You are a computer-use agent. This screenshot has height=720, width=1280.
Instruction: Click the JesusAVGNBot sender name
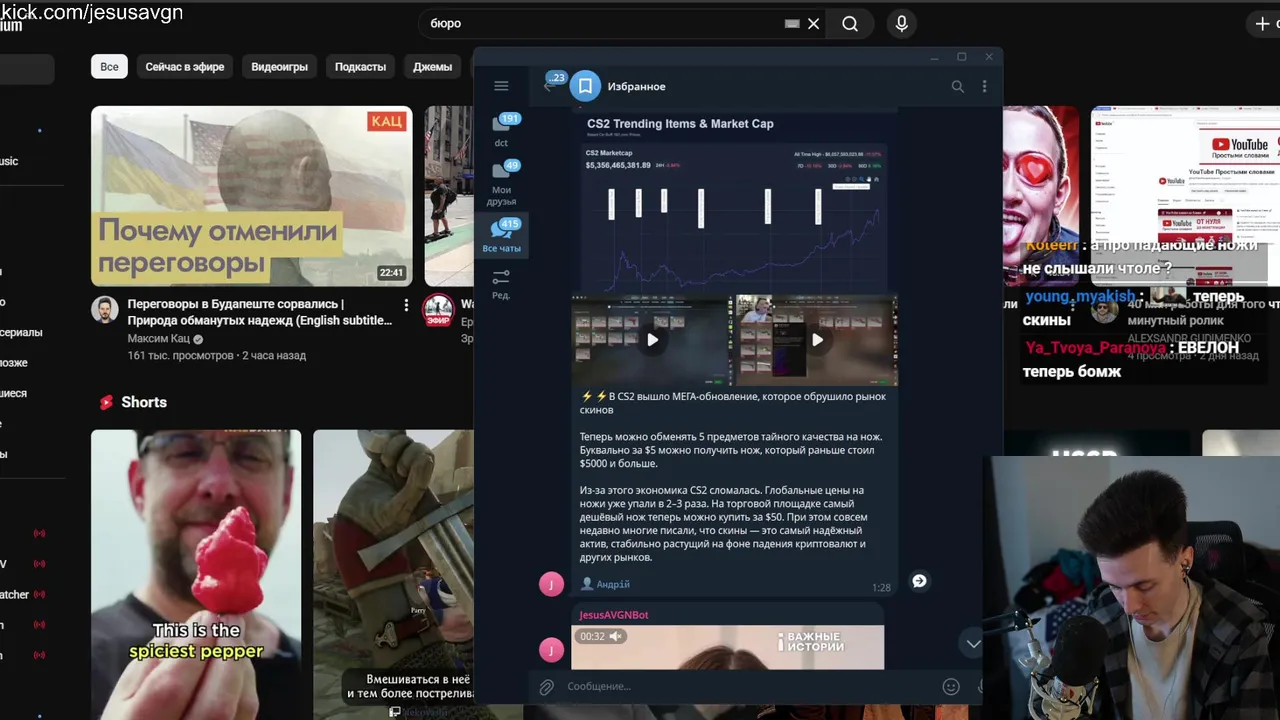614,615
